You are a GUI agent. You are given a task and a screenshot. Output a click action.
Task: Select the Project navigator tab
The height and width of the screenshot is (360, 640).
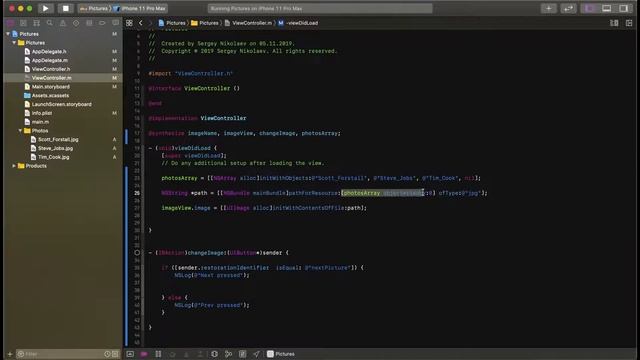pyautogui.click(x=10, y=23)
